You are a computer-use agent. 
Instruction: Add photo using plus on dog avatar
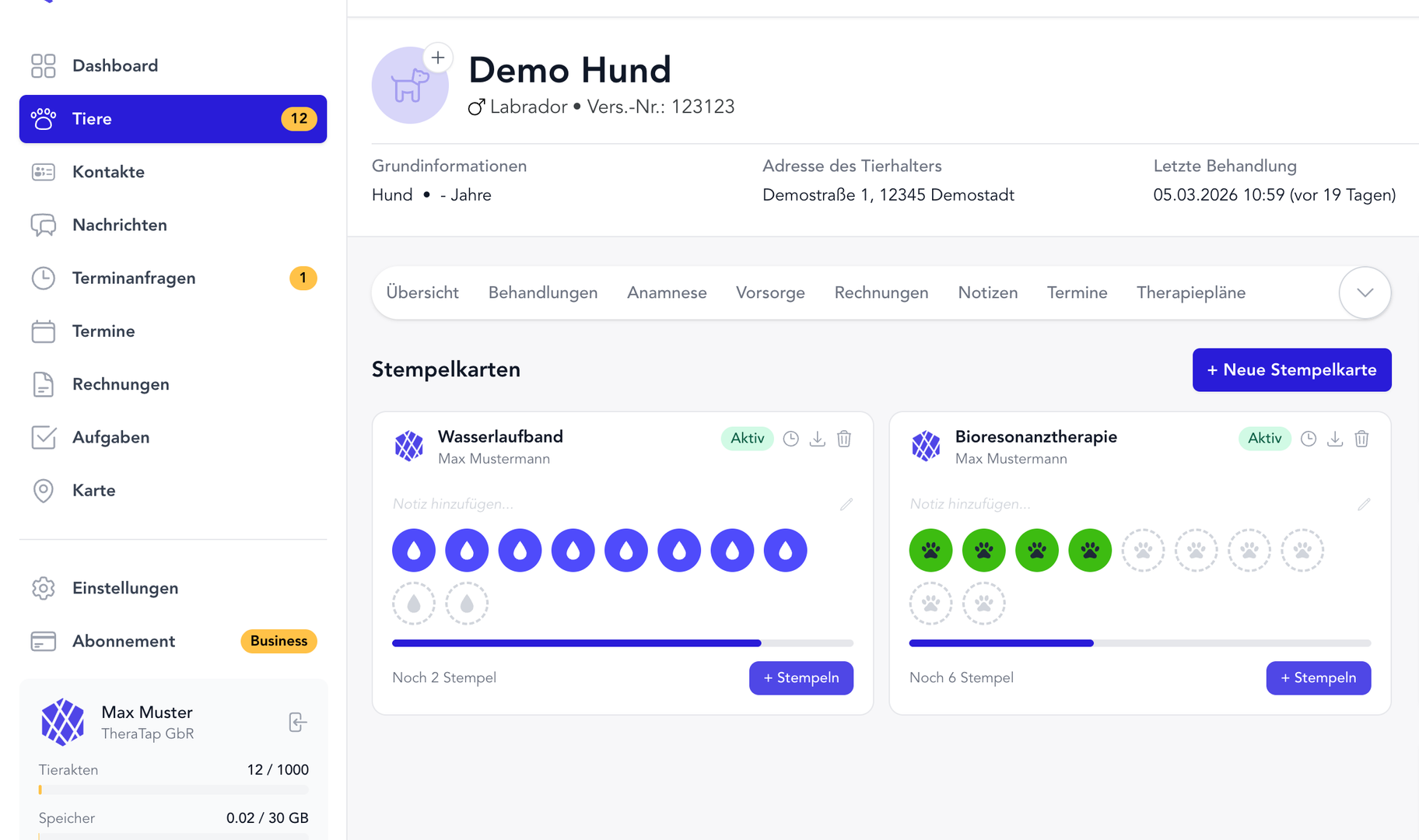tap(438, 58)
